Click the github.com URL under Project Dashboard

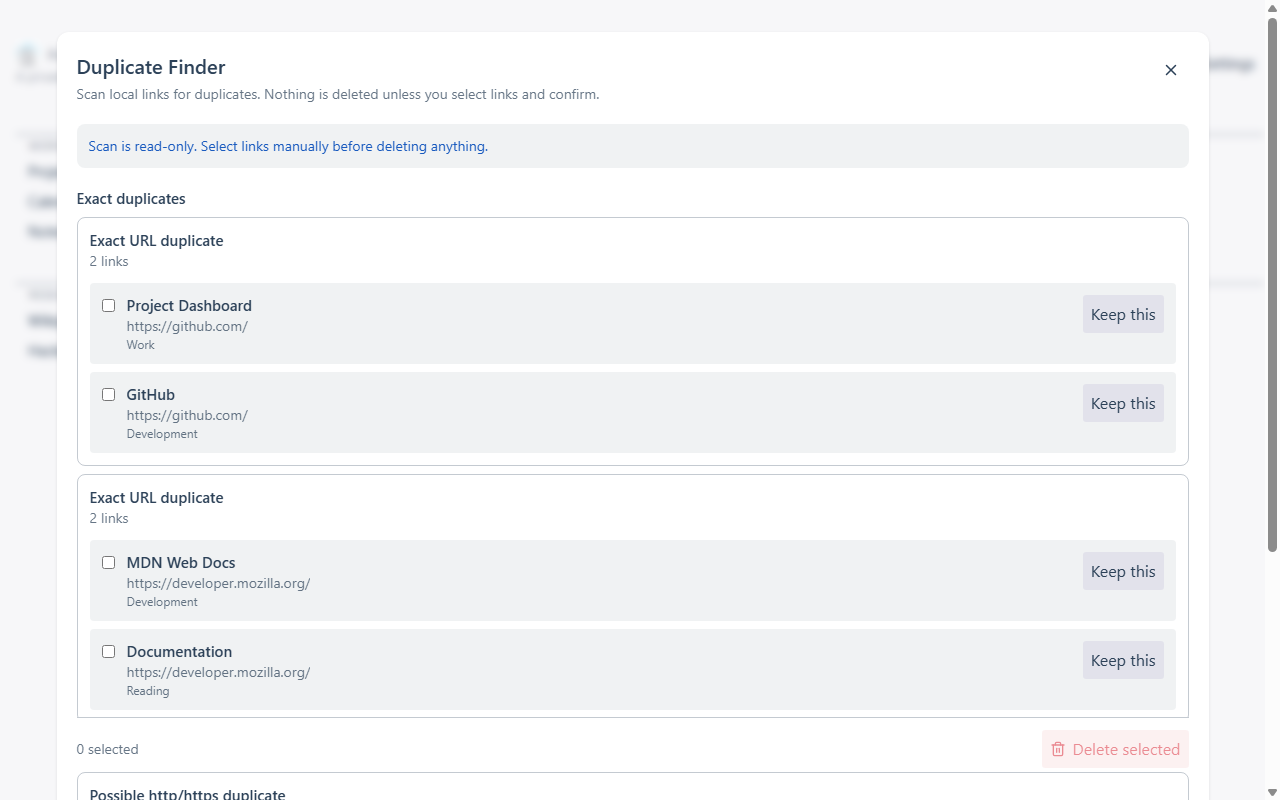187,326
